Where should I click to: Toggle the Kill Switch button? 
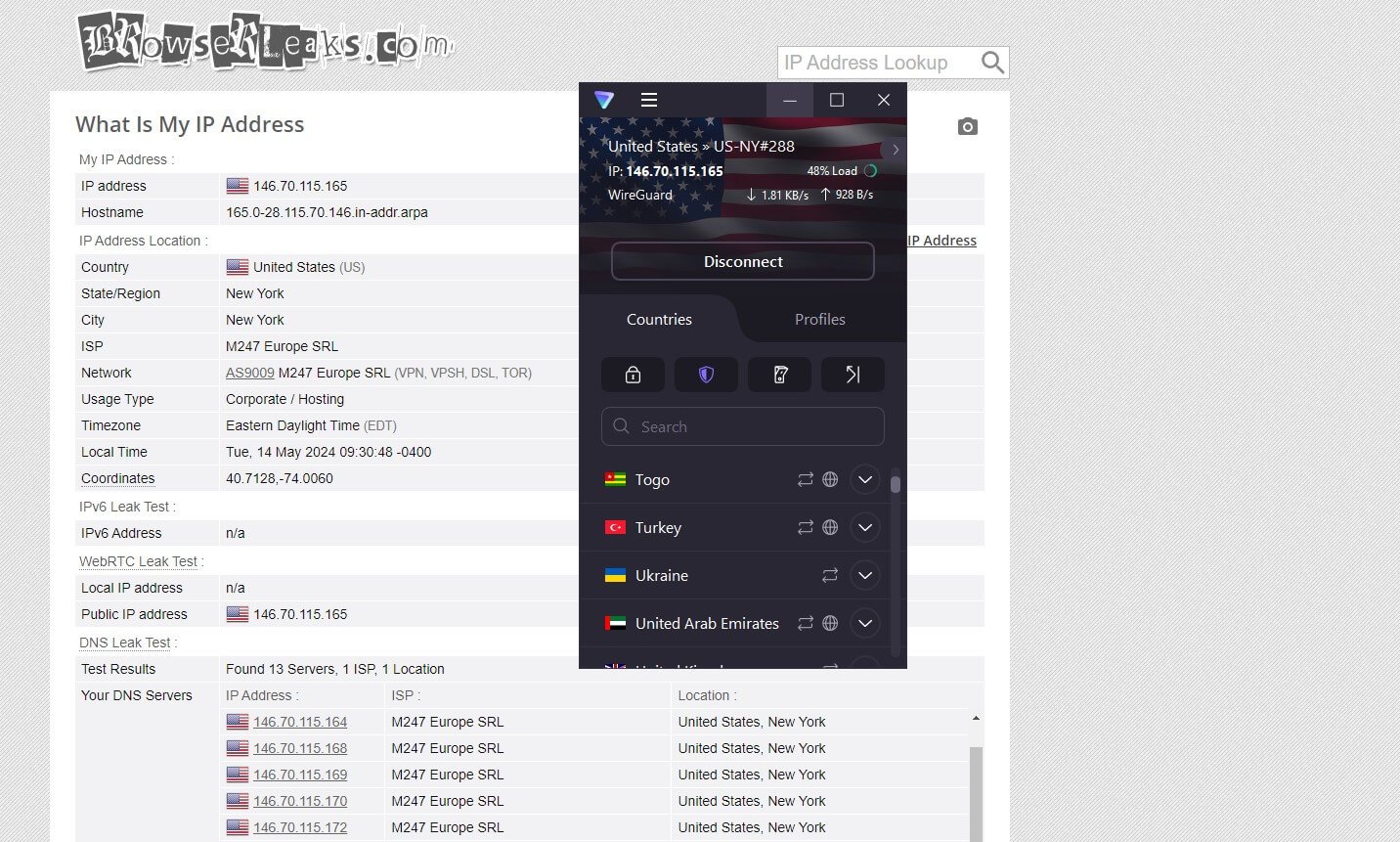tap(779, 375)
